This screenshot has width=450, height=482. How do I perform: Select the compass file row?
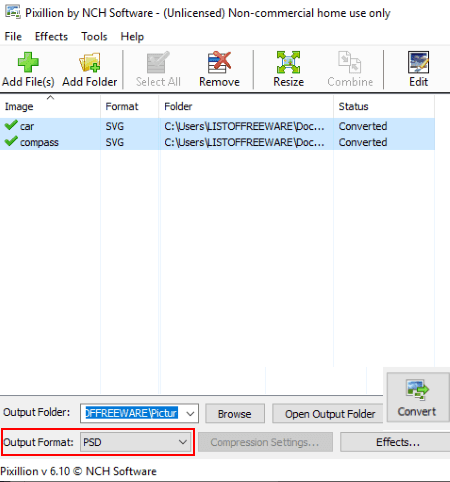coord(217,142)
